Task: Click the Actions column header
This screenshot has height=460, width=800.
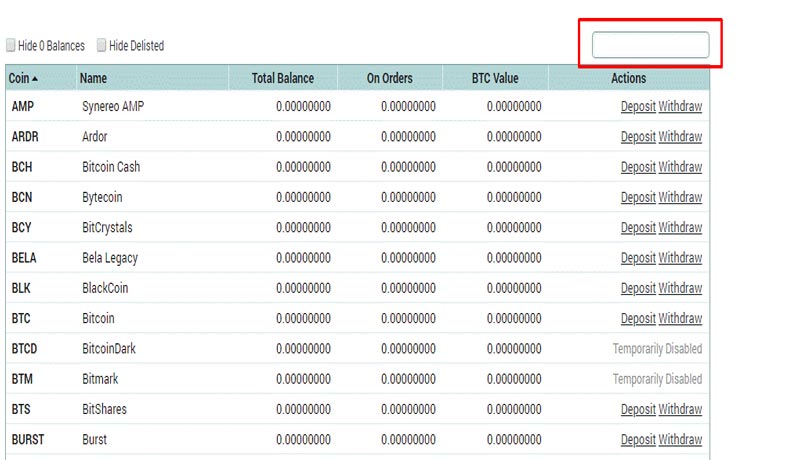Action: click(629, 78)
